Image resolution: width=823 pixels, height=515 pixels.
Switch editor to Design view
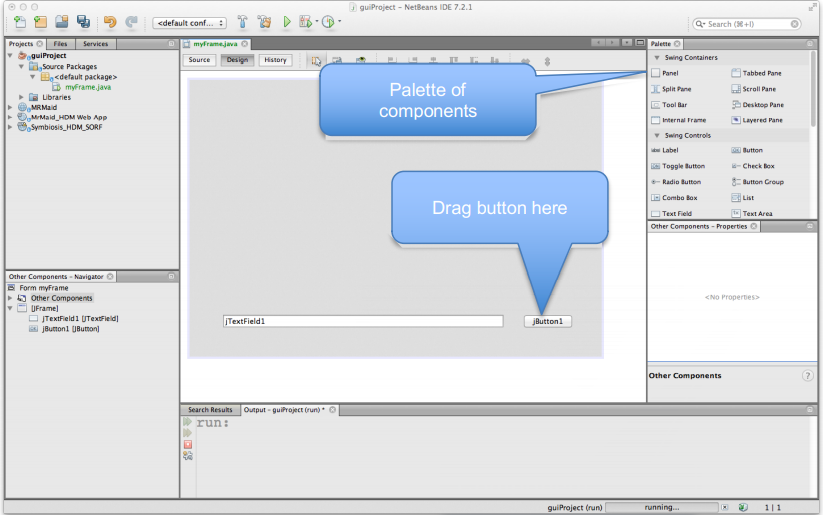pos(237,60)
